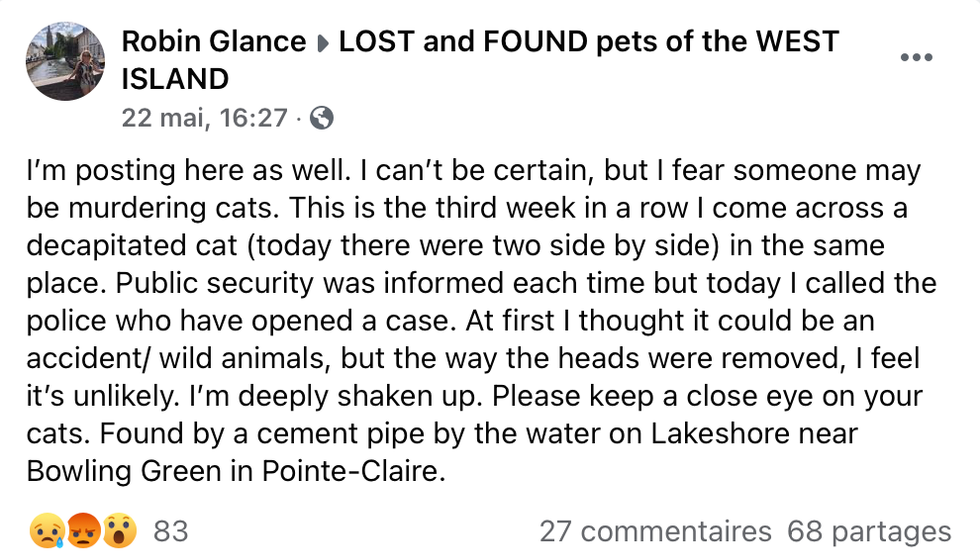Show the 27 commentaires
Viewport: 980px width, 560px height.
[655, 531]
